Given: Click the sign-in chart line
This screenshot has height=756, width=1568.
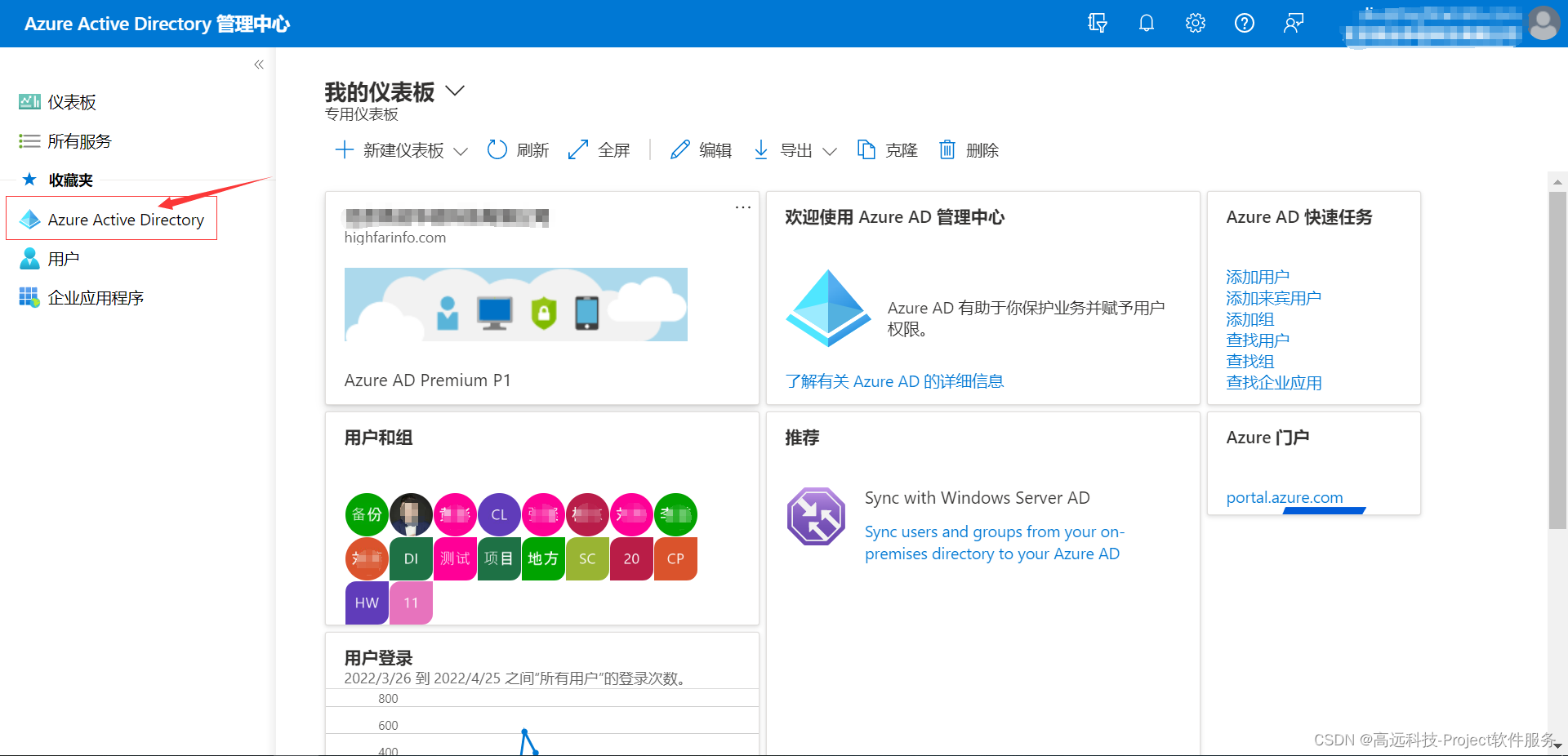Looking at the screenshot, I should [x=528, y=741].
